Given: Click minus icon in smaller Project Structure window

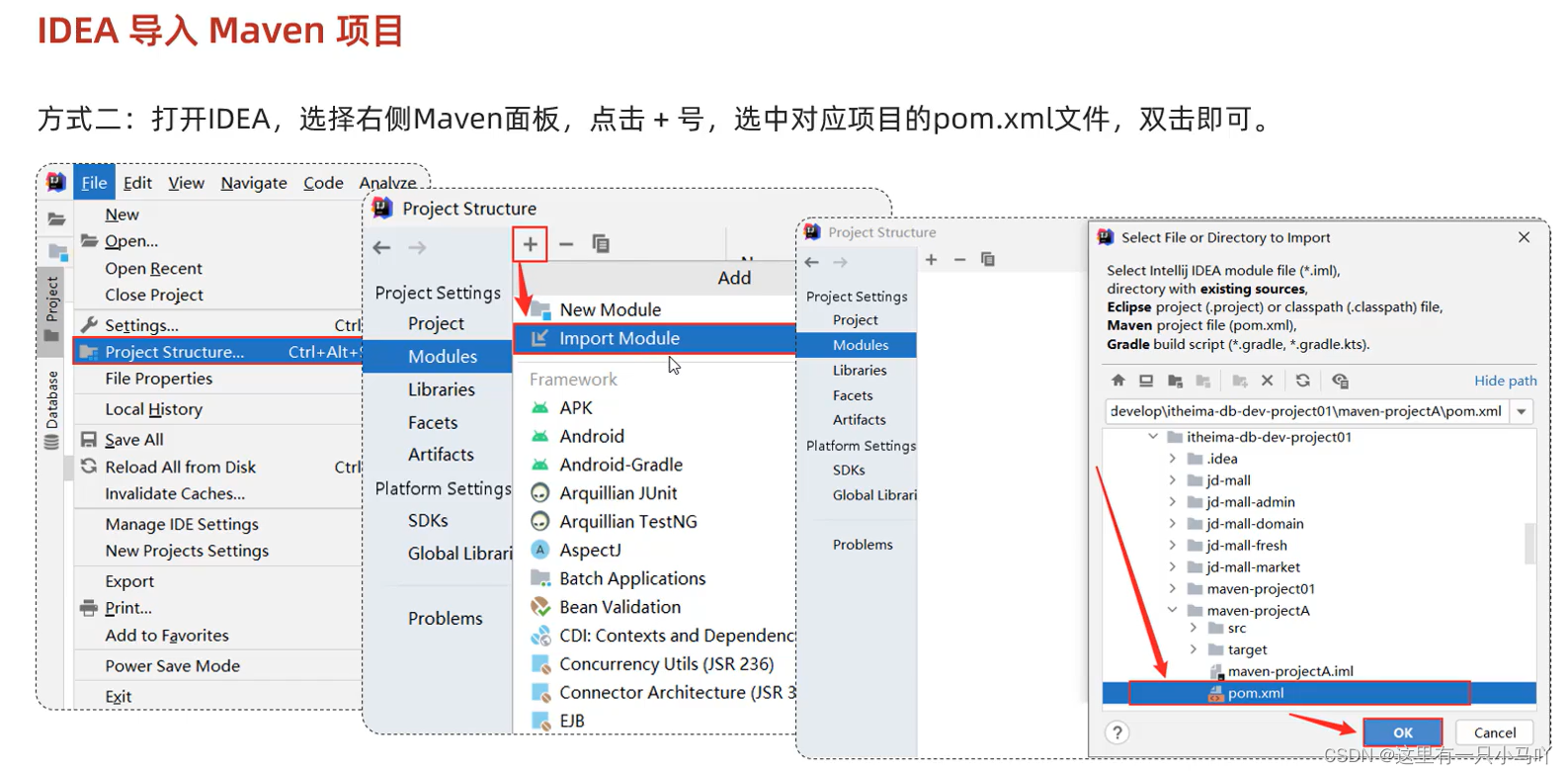Looking at the screenshot, I should [x=959, y=259].
